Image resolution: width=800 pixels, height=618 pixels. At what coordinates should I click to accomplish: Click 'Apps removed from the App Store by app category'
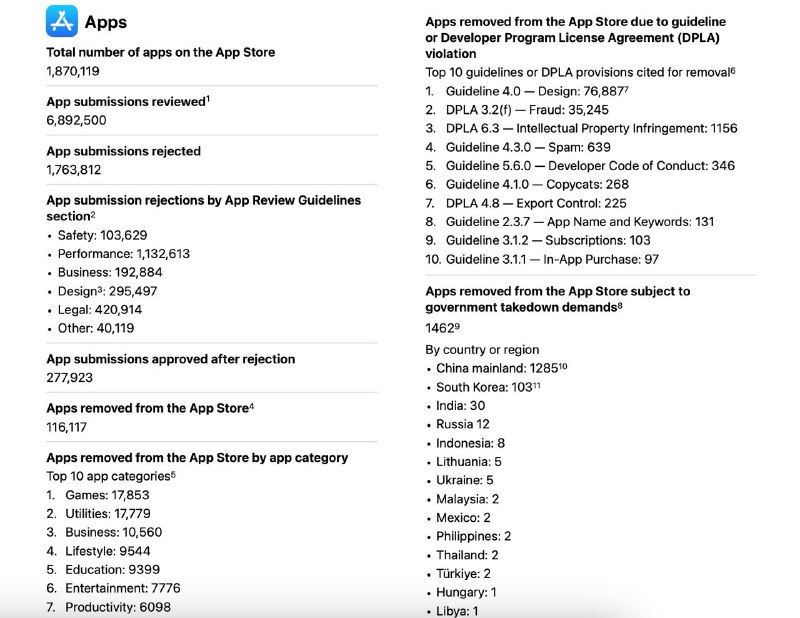pos(197,458)
